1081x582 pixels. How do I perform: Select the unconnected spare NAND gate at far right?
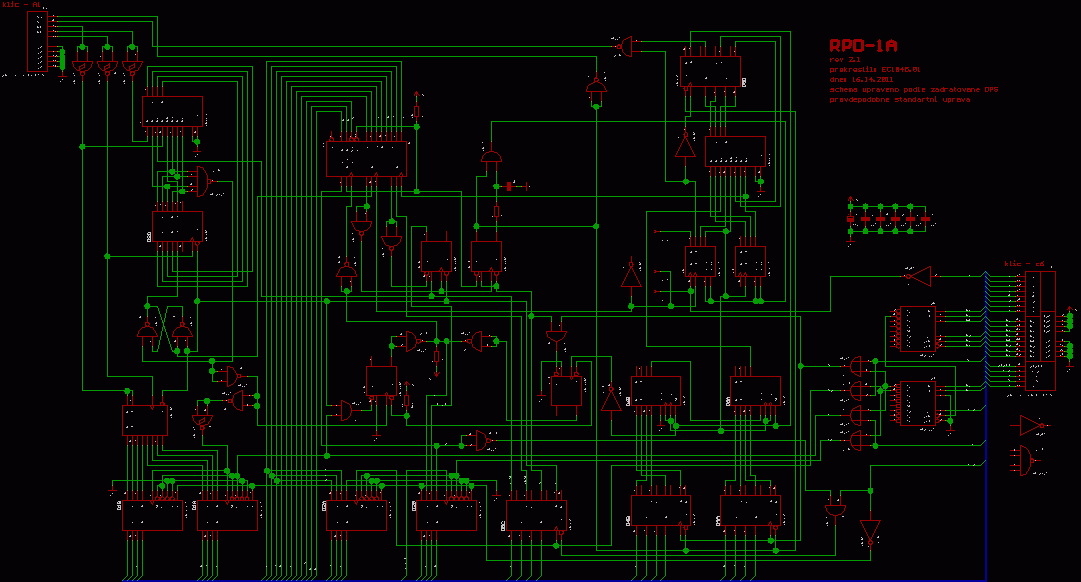[1027, 459]
